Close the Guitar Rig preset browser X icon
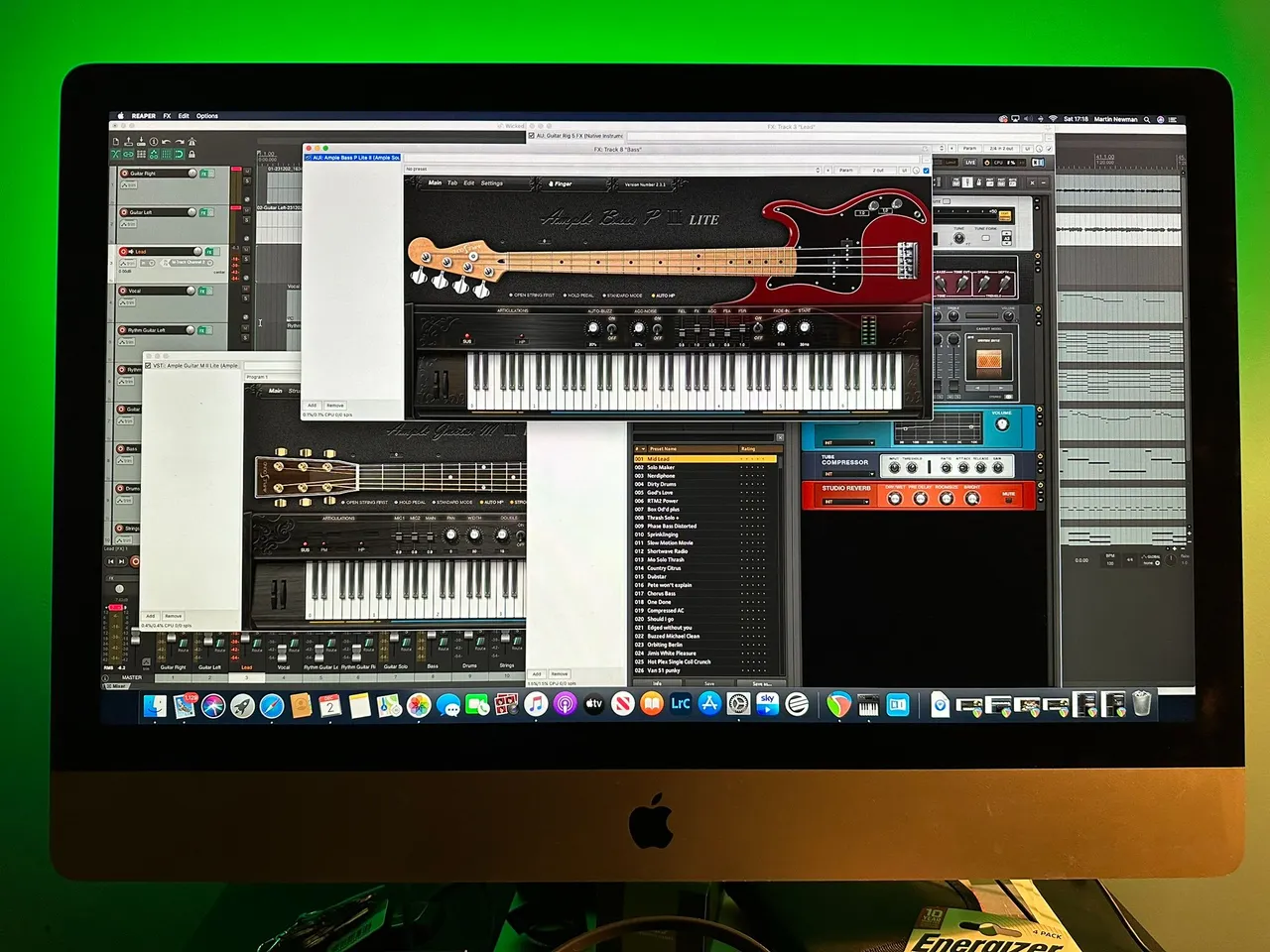1270x952 pixels. pos(780,437)
